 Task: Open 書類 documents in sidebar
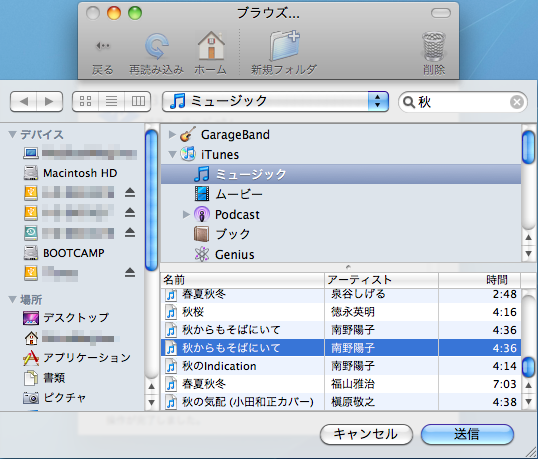(45, 378)
